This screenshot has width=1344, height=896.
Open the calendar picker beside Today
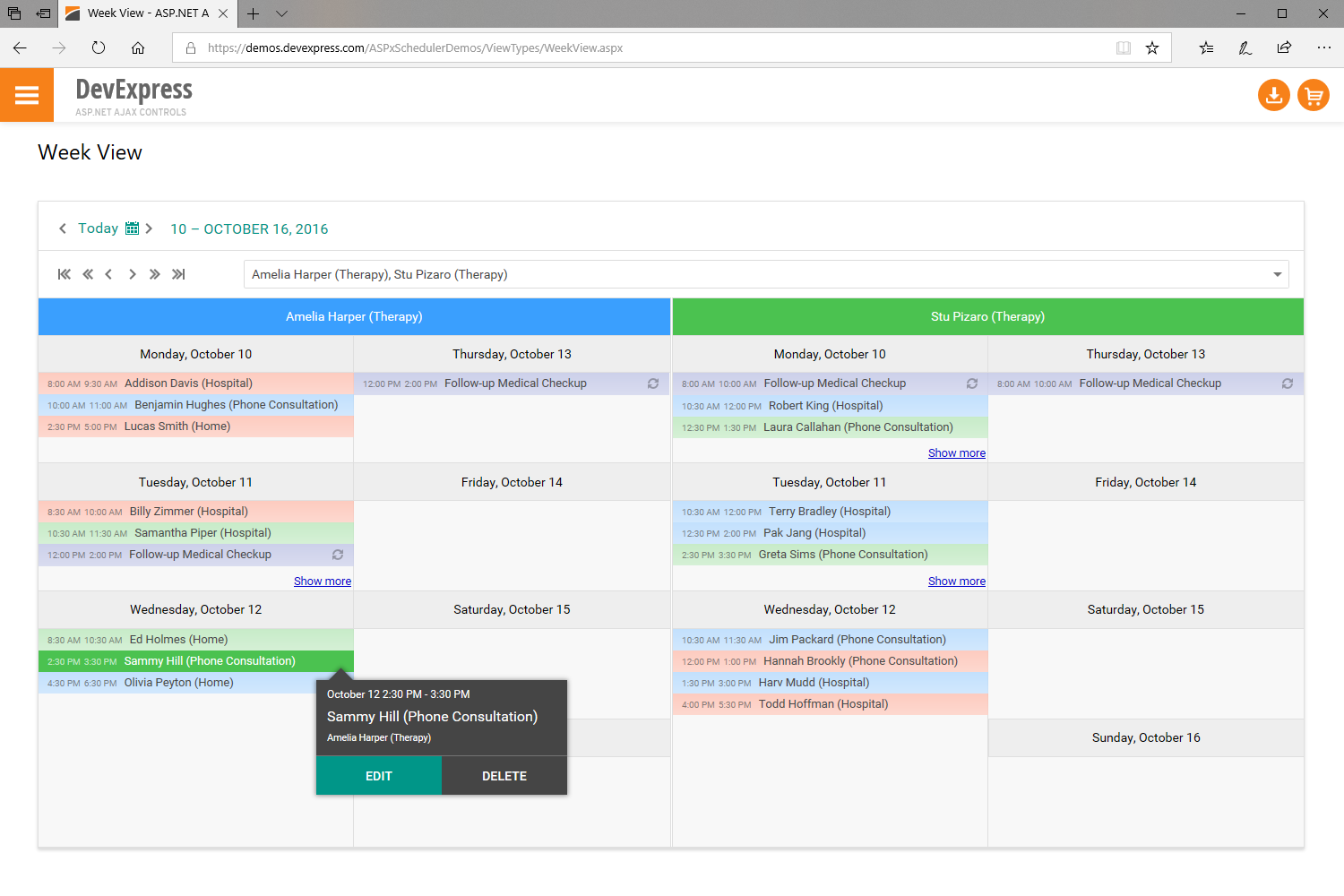[132, 228]
